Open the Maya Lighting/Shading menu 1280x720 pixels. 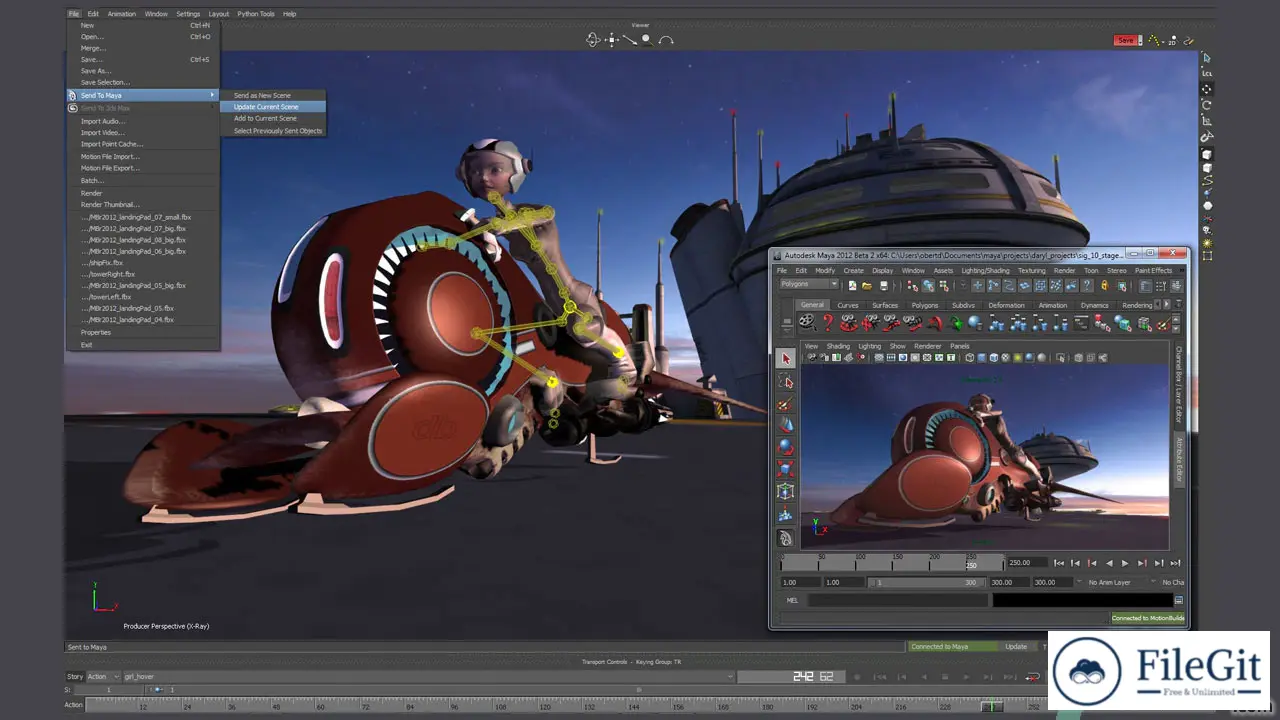pos(985,270)
